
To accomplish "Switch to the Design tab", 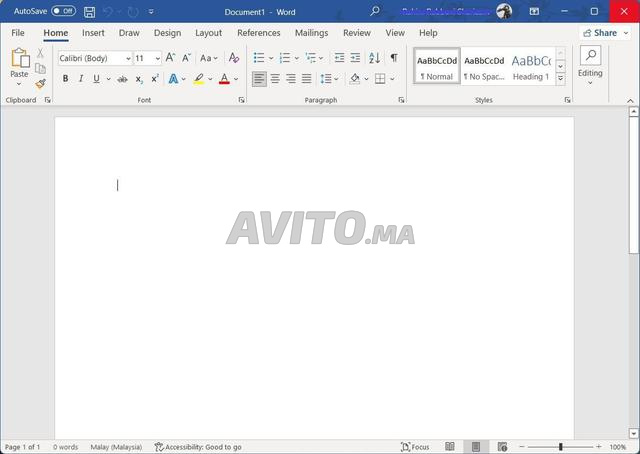I will (167, 33).
